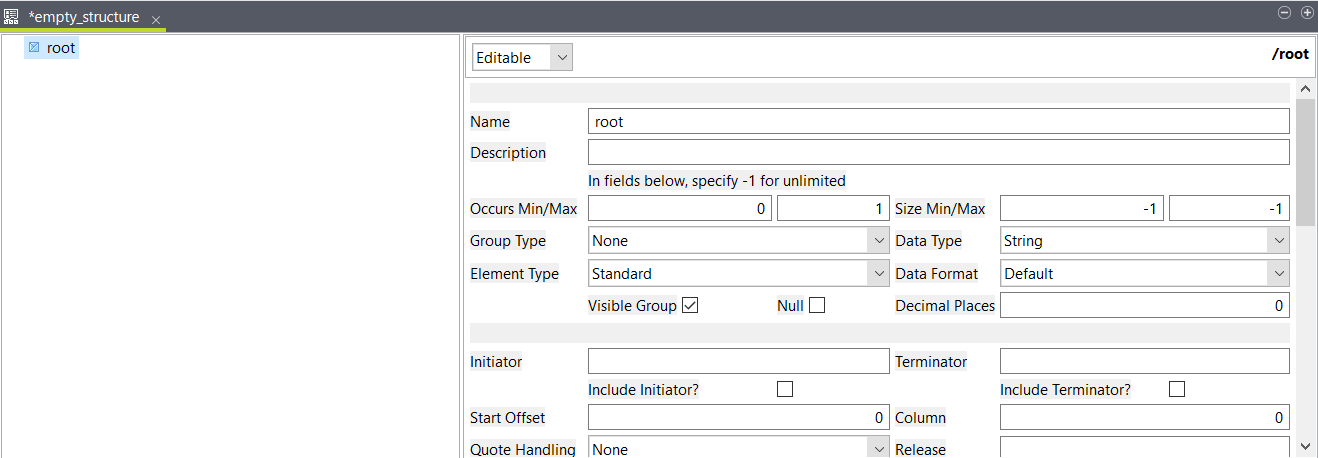
Task: Enable the Null checkbox
Action: tap(817, 306)
